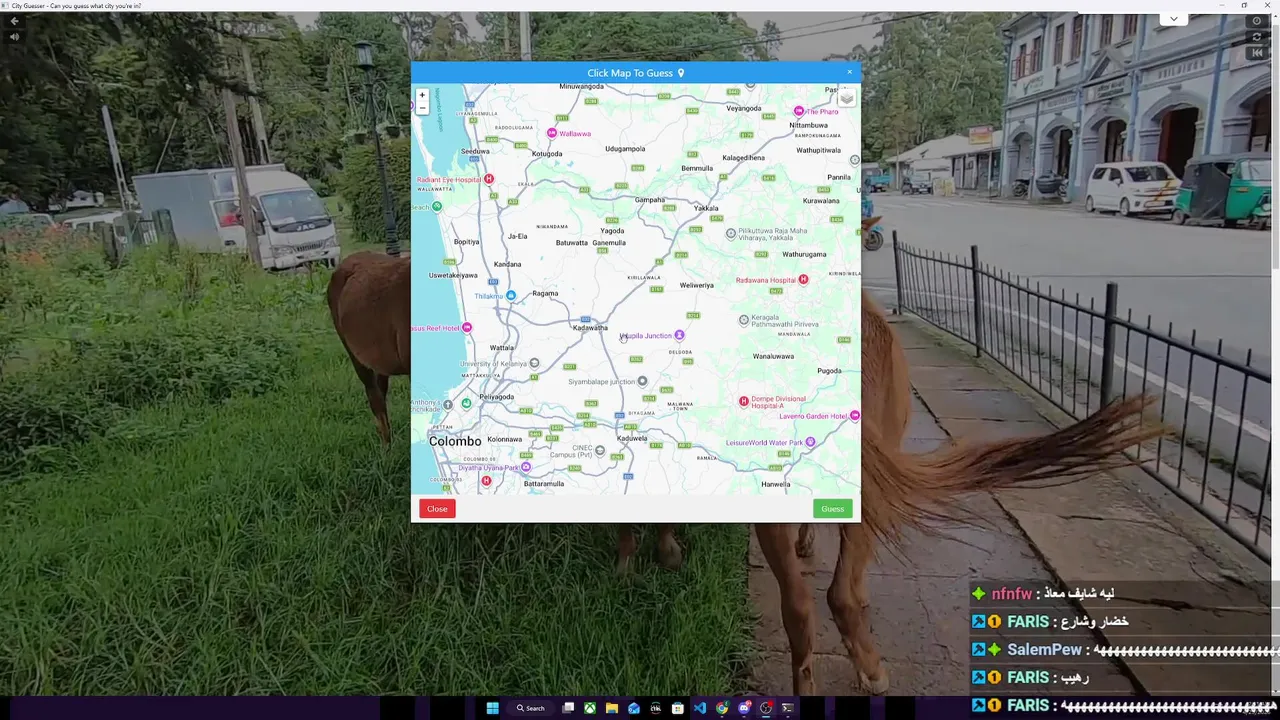Restart video with skip-to-start icon
The image size is (1280, 720).
(1258, 53)
